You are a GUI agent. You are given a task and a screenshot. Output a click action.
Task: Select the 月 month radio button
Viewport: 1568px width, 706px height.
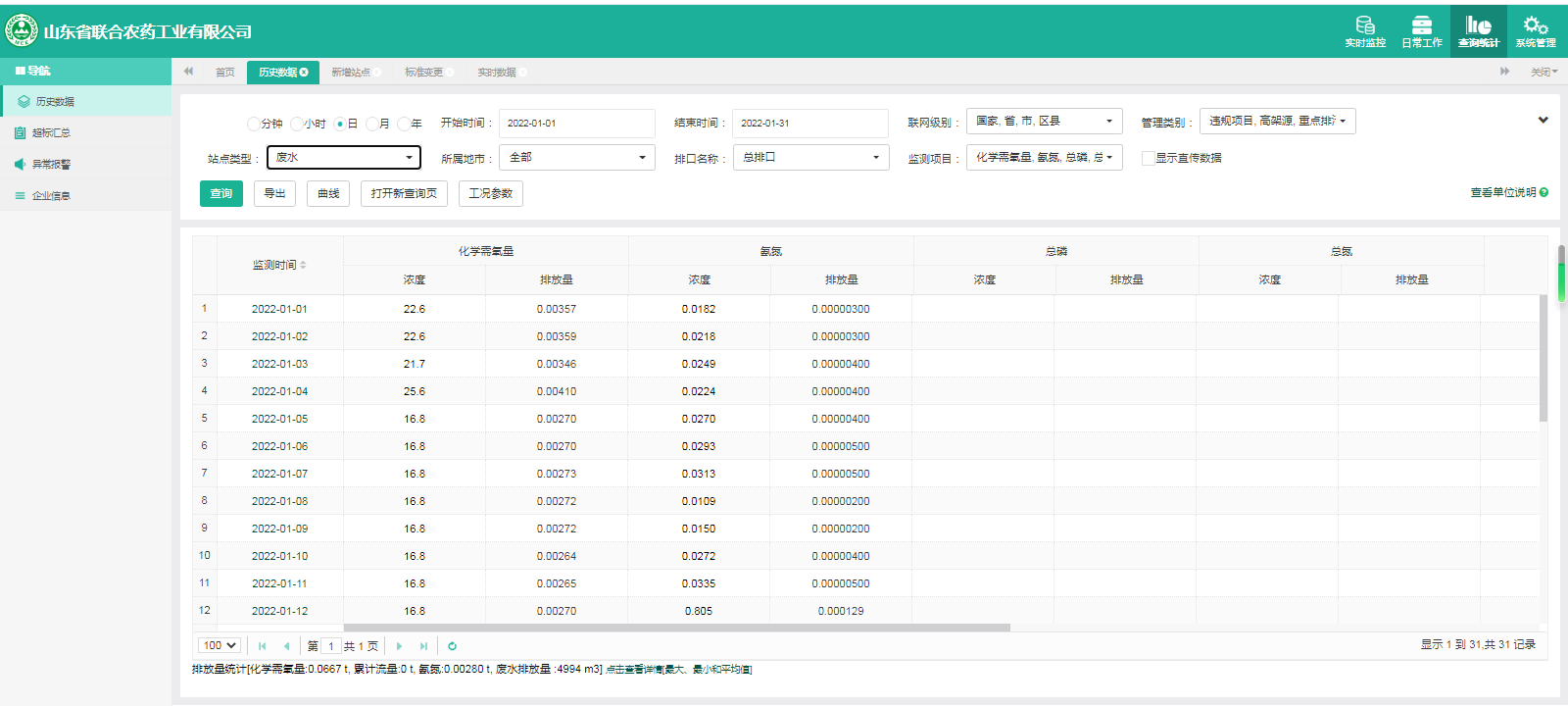pyautogui.click(x=372, y=124)
